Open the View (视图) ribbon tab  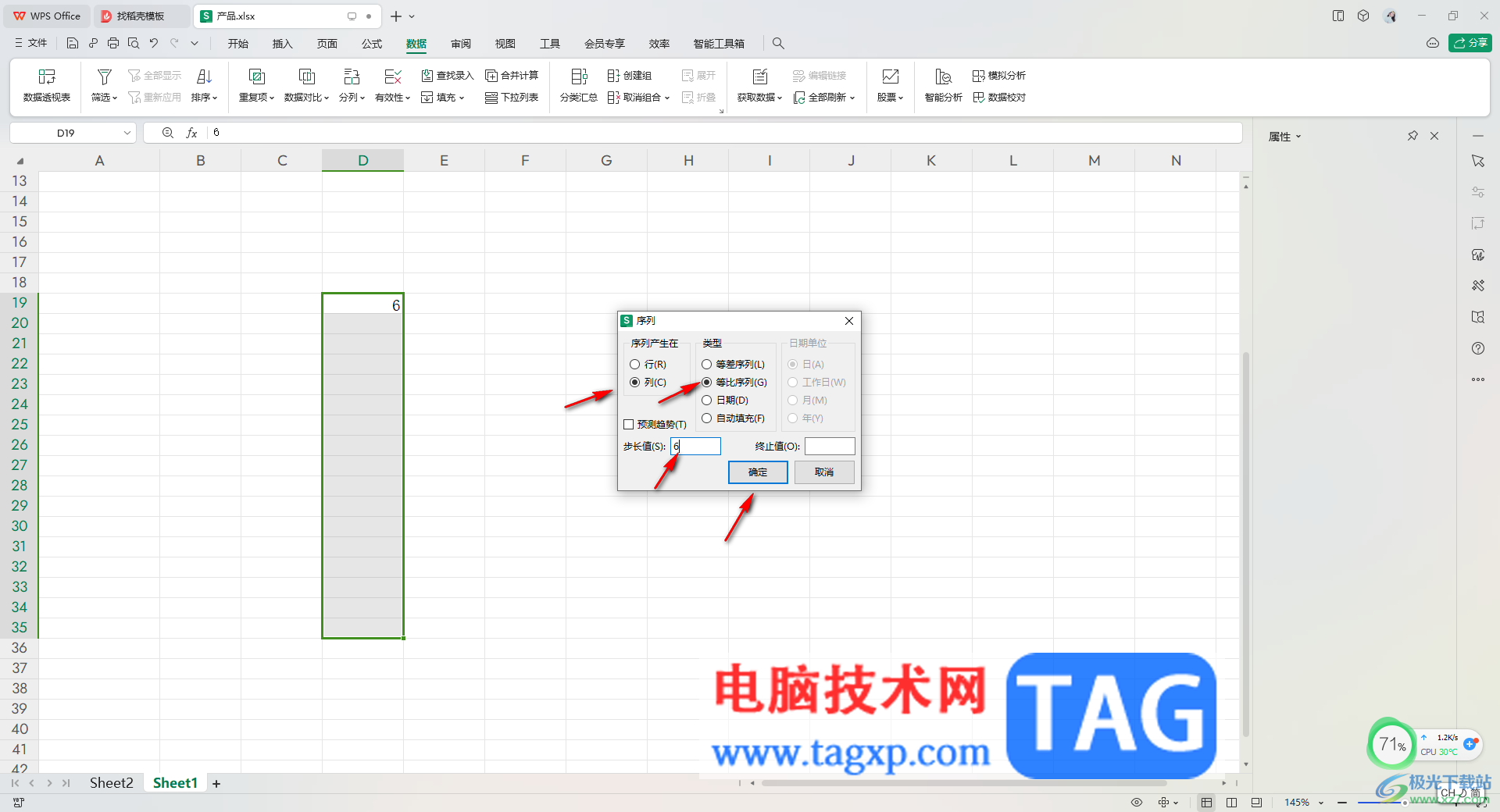pyautogui.click(x=505, y=44)
